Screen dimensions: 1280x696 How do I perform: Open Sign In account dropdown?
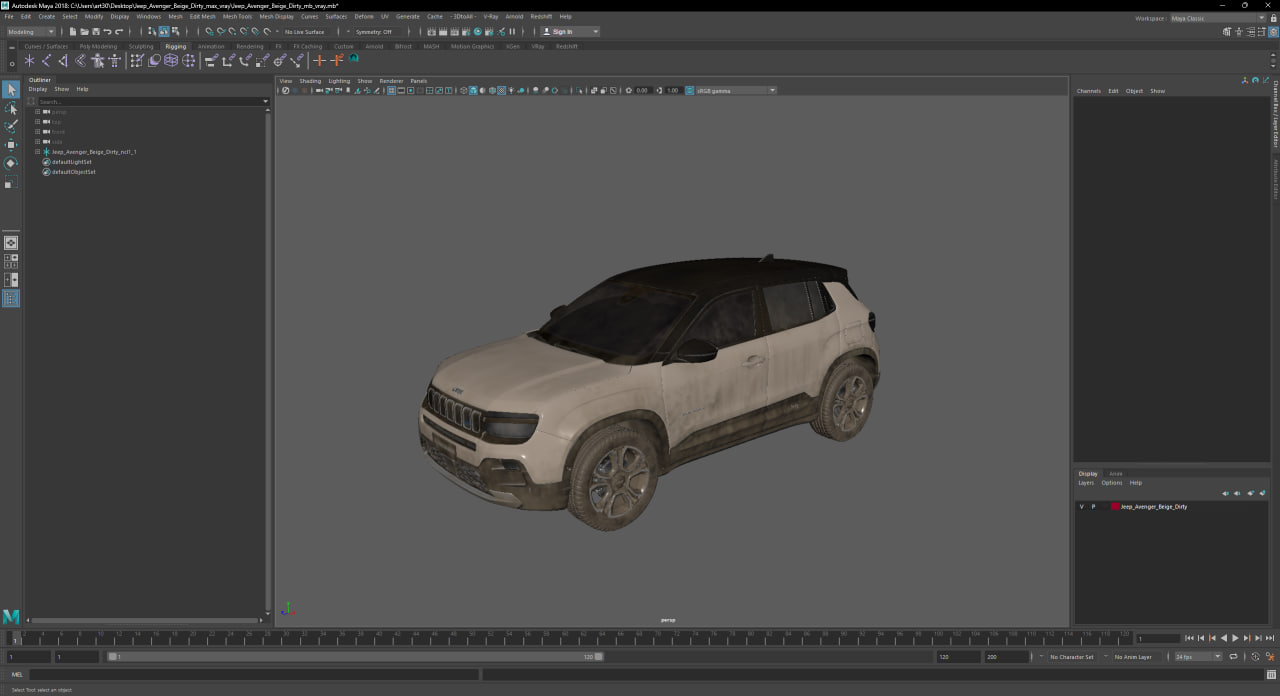point(571,31)
